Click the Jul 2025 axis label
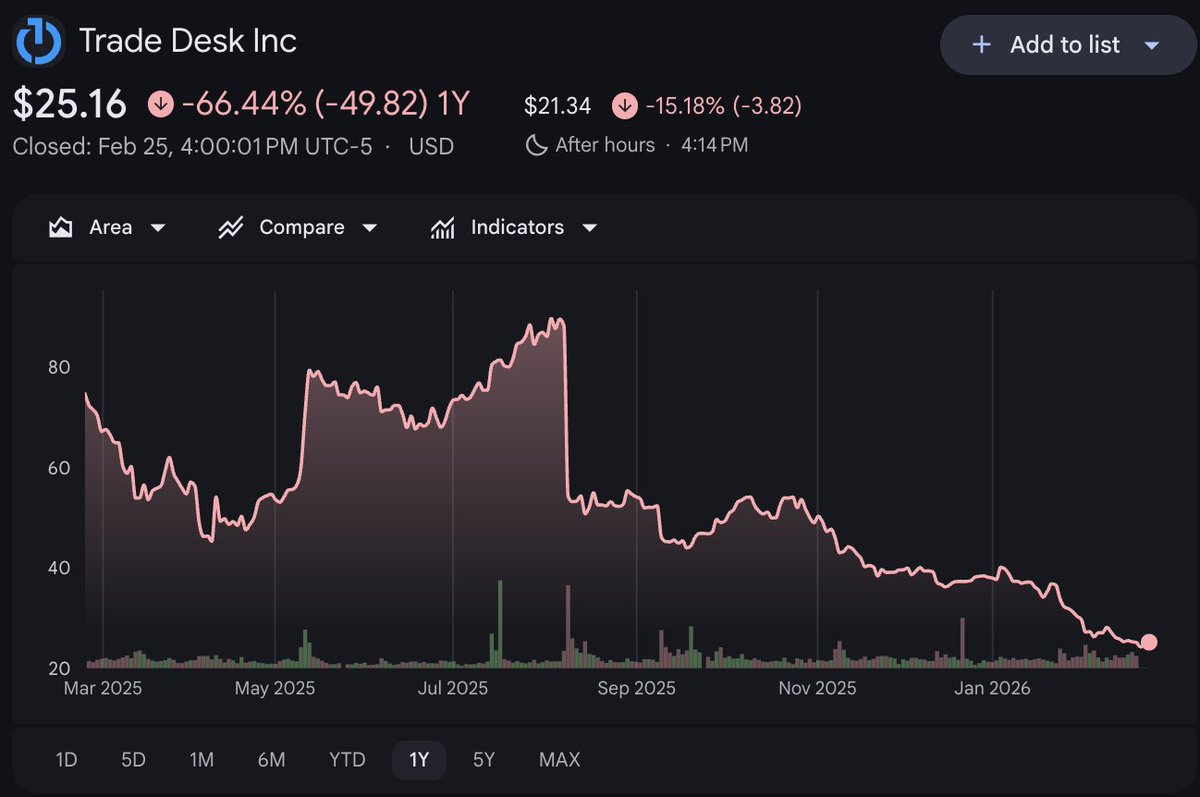The height and width of the screenshot is (797, 1200). click(452, 688)
